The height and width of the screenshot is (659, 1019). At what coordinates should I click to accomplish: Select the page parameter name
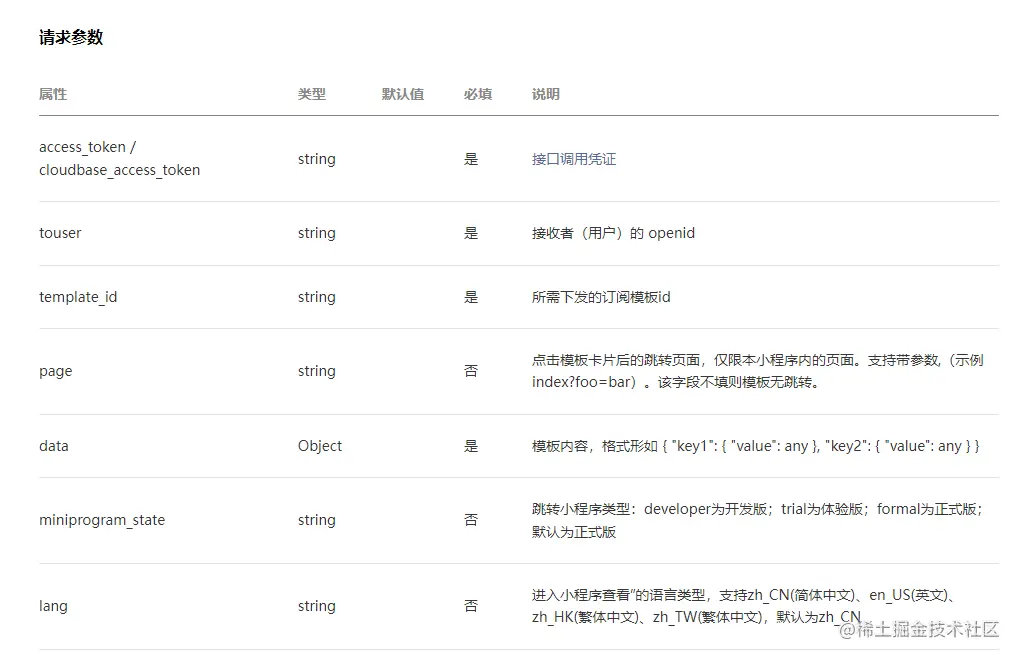(56, 371)
